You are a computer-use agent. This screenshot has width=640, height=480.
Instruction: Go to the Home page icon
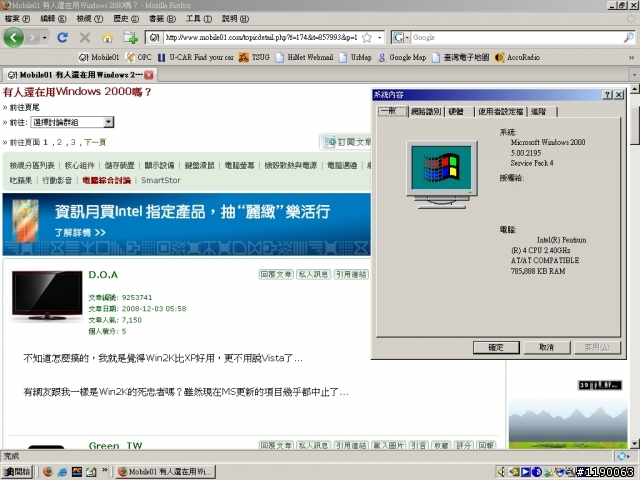[107, 38]
